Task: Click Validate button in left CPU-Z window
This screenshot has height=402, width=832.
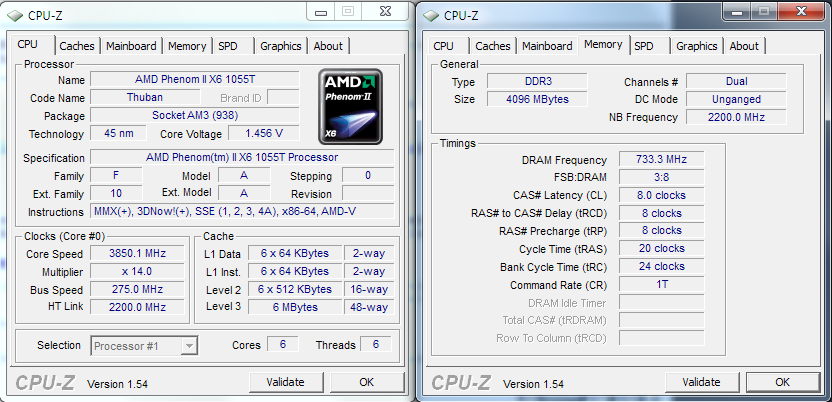Action: point(285,382)
